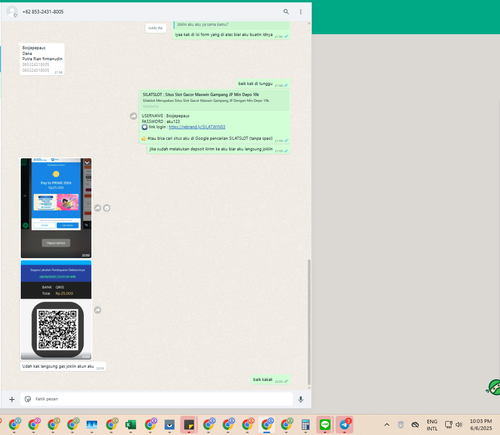
Task: Select the 'PASSWORD : aku123' line
Action: click(161, 121)
